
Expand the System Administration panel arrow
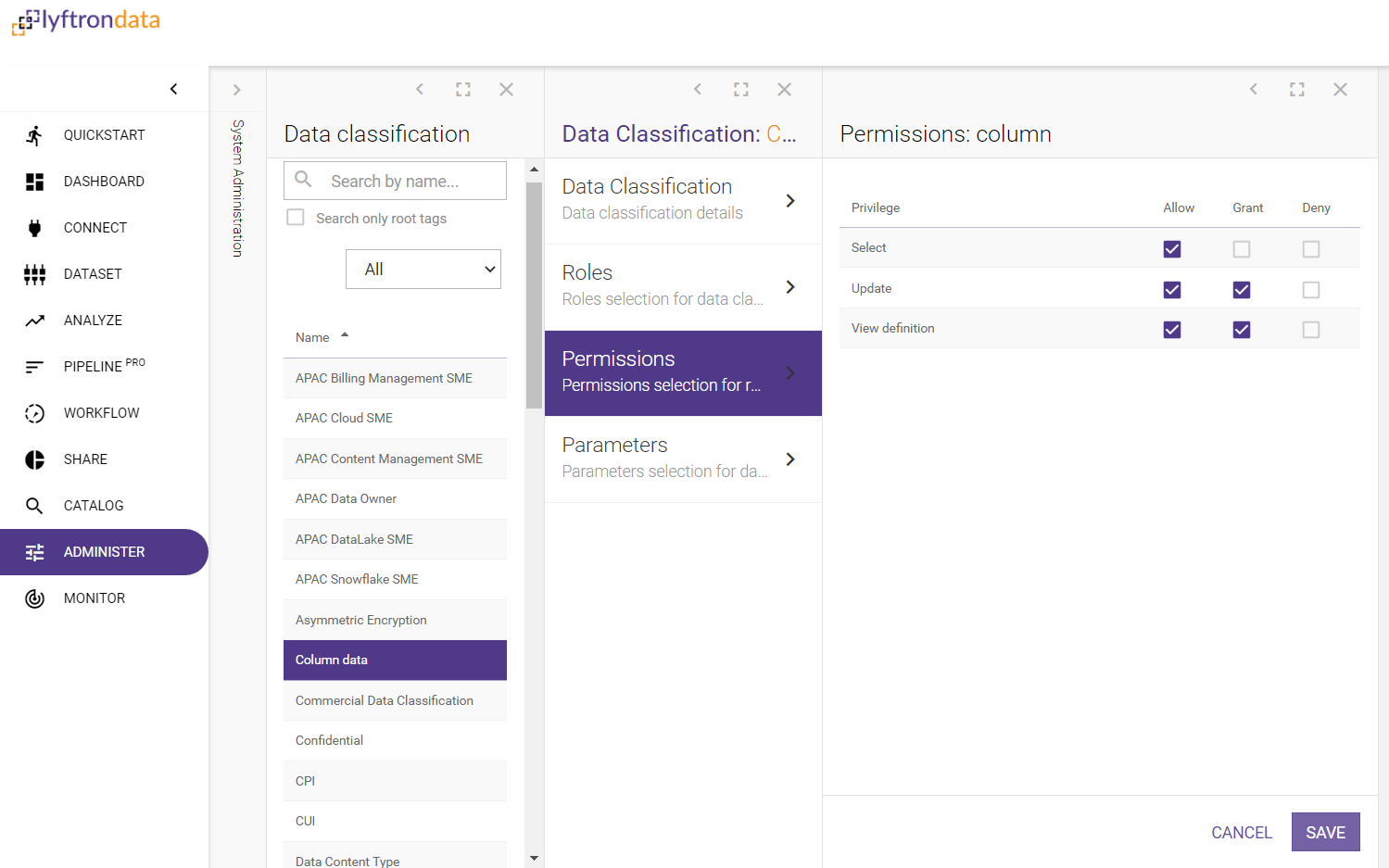237,90
